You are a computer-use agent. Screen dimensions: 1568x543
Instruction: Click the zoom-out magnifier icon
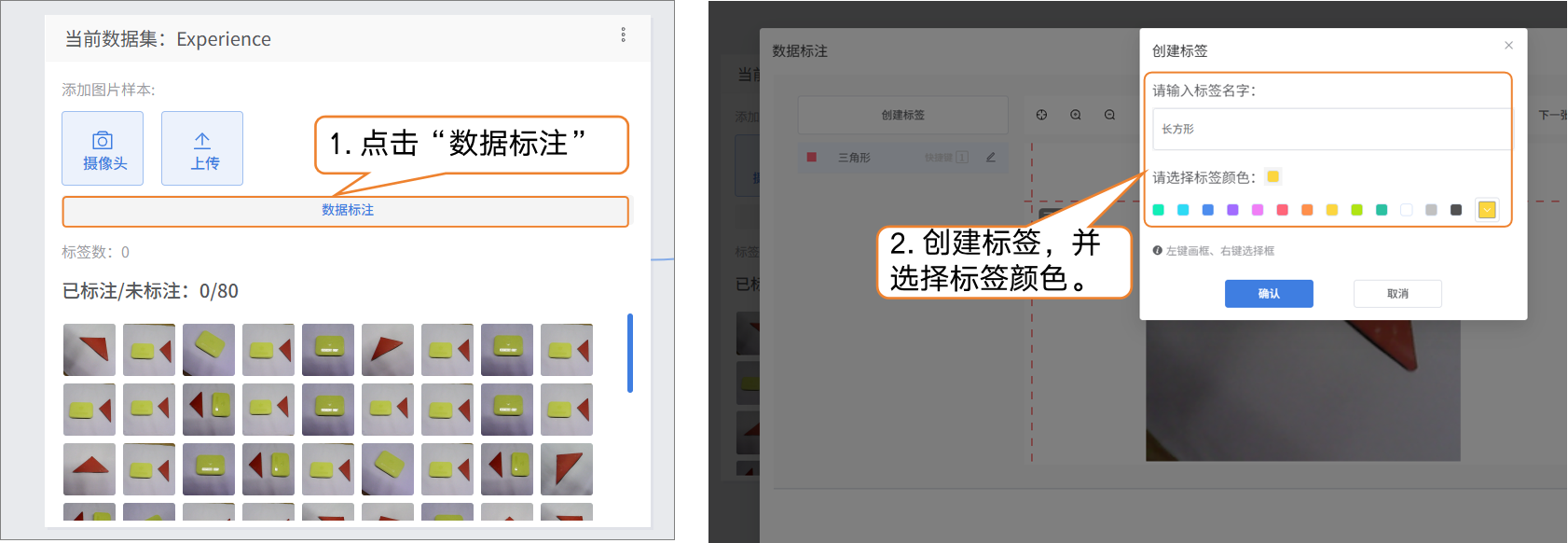(1109, 115)
